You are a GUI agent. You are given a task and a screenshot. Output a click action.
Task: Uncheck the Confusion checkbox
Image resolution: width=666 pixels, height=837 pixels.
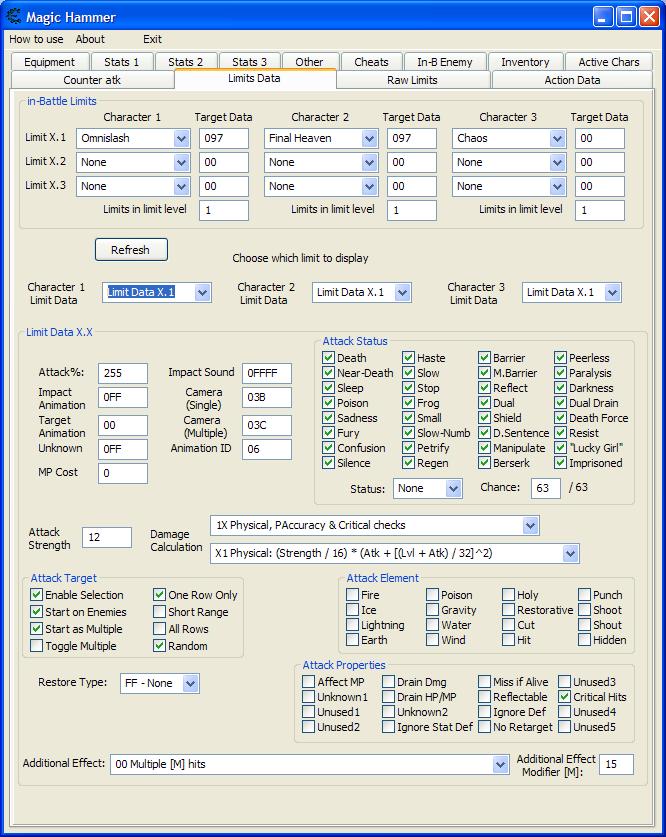tap(328, 447)
